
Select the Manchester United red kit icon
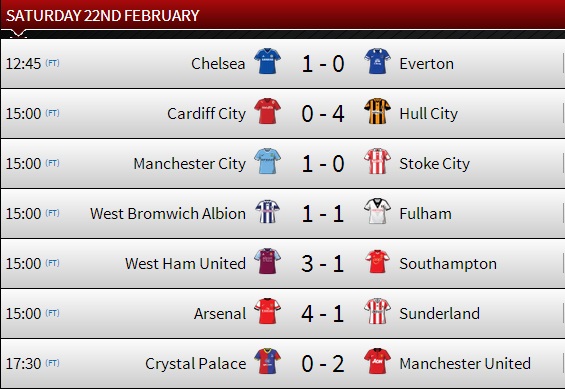pyautogui.click(x=377, y=361)
